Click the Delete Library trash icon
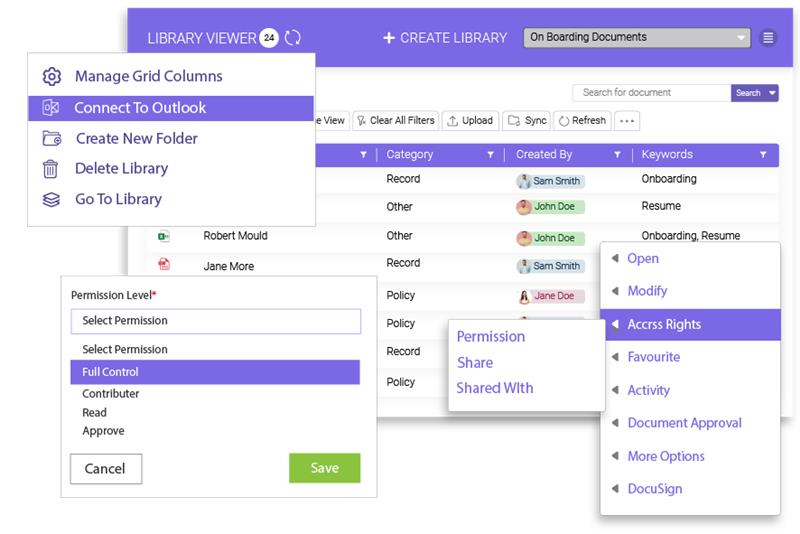The width and height of the screenshot is (800, 534). tap(51, 169)
